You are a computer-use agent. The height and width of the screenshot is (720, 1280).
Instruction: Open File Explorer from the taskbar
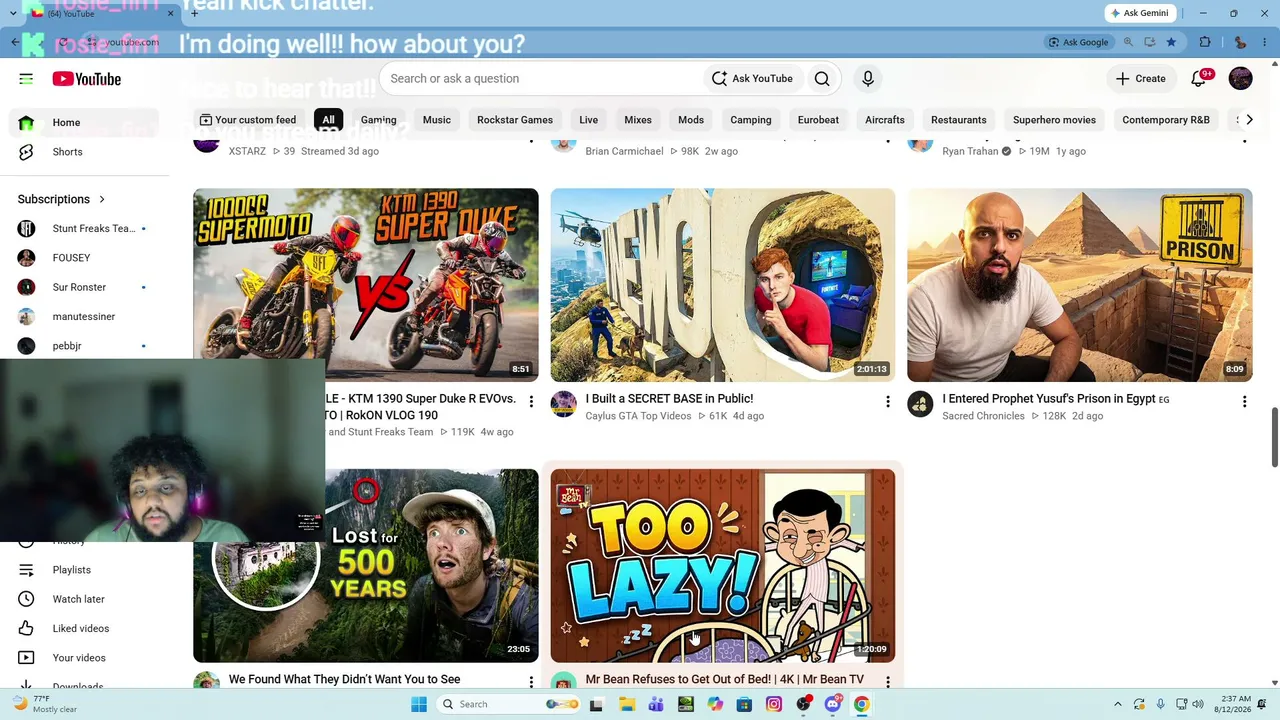pos(627,704)
